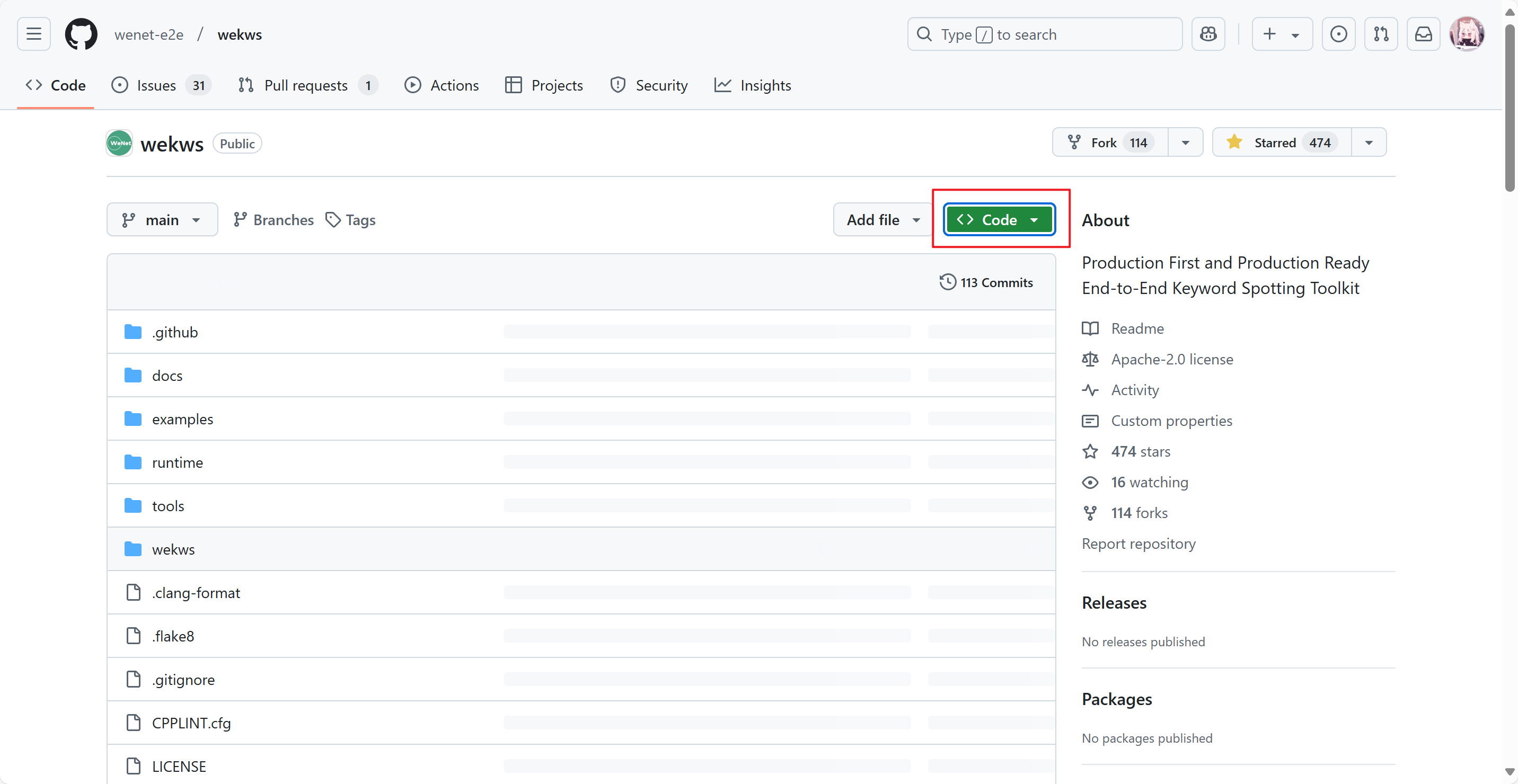Open the Add file dropdown
Image resolution: width=1518 pixels, height=784 pixels.
(882, 220)
